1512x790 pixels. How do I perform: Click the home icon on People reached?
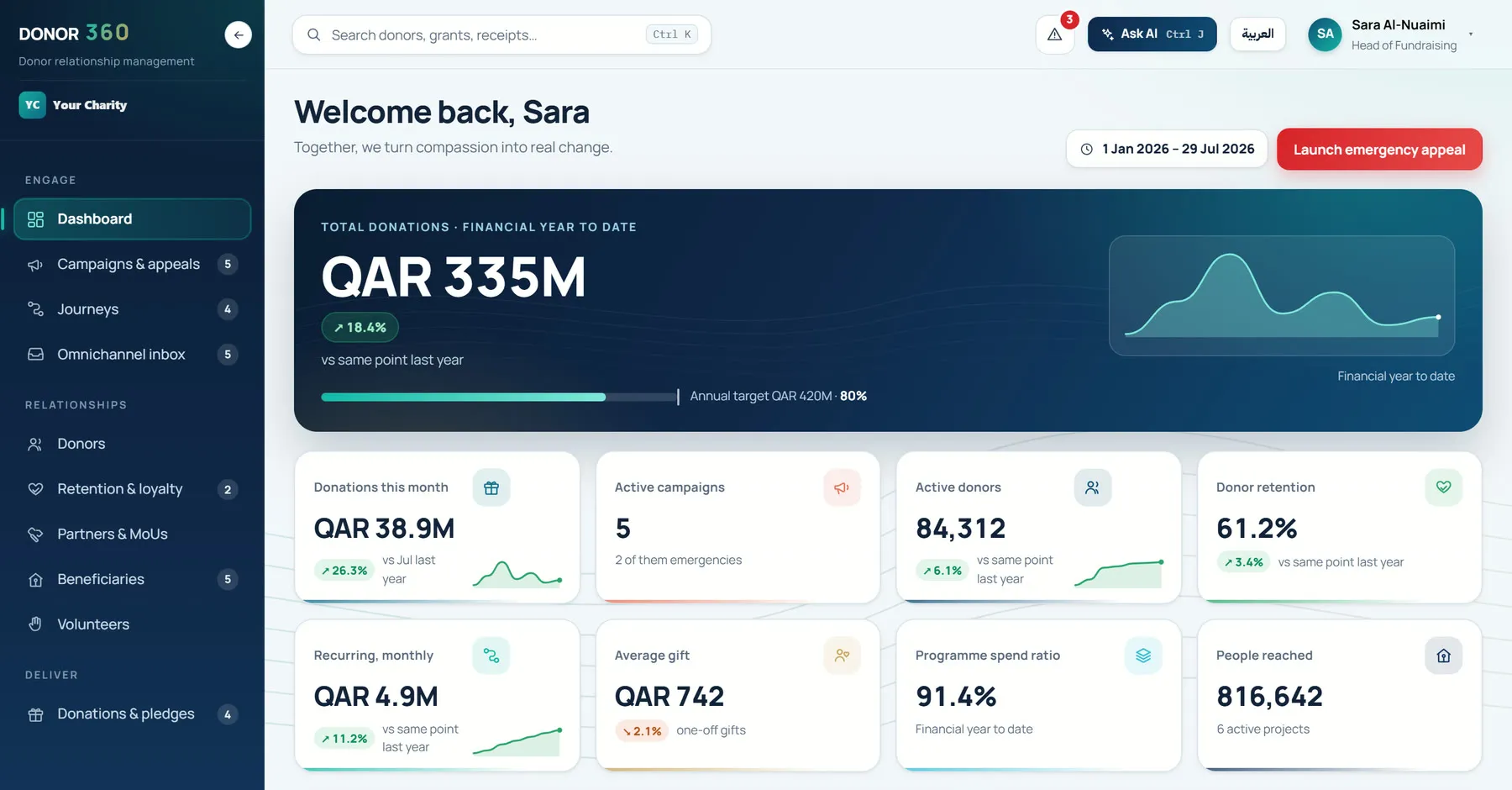[x=1444, y=656]
